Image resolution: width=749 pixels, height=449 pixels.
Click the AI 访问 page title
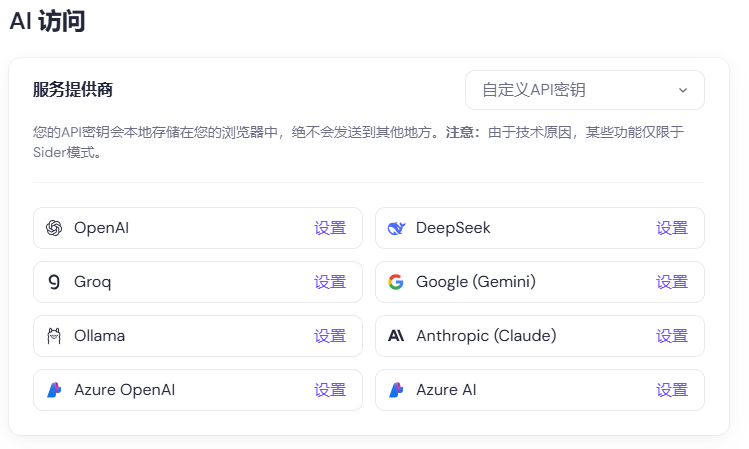(47, 22)
